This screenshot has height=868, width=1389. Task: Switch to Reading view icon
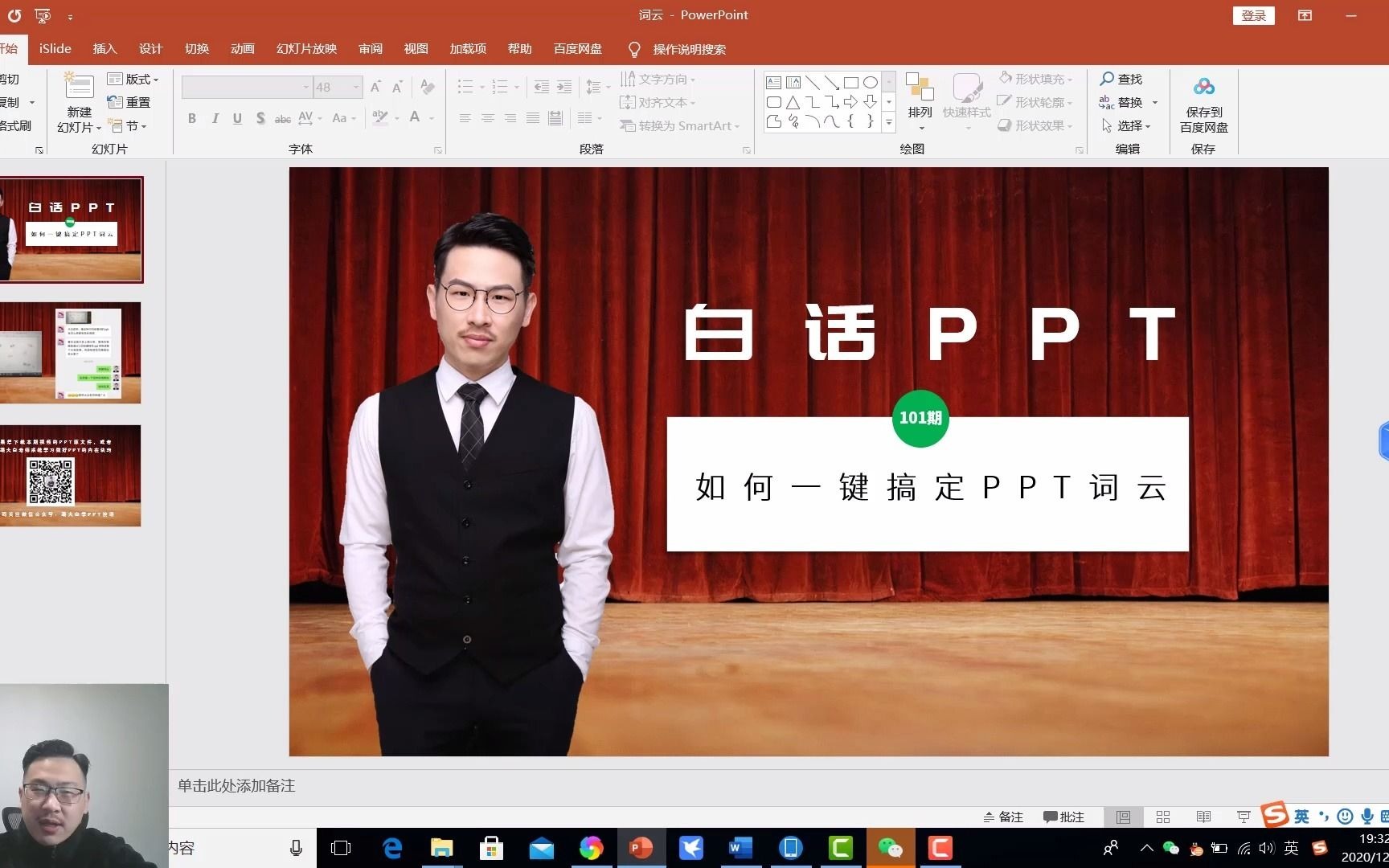[x=1203, y=817]
